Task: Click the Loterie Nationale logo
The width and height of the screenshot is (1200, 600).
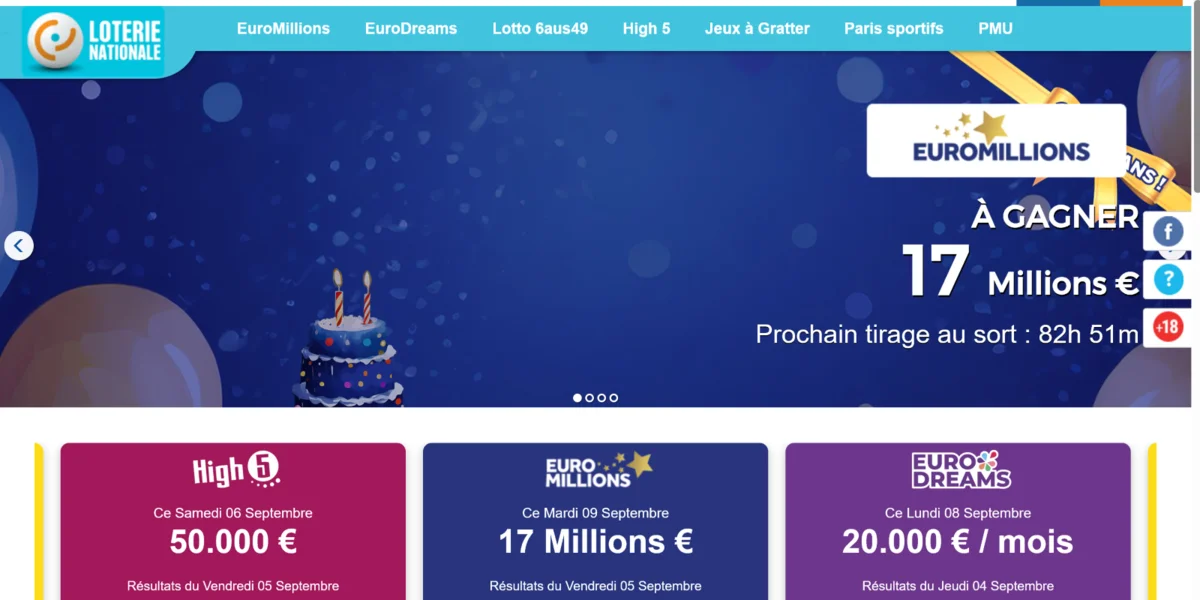Action: pos(93,41)
